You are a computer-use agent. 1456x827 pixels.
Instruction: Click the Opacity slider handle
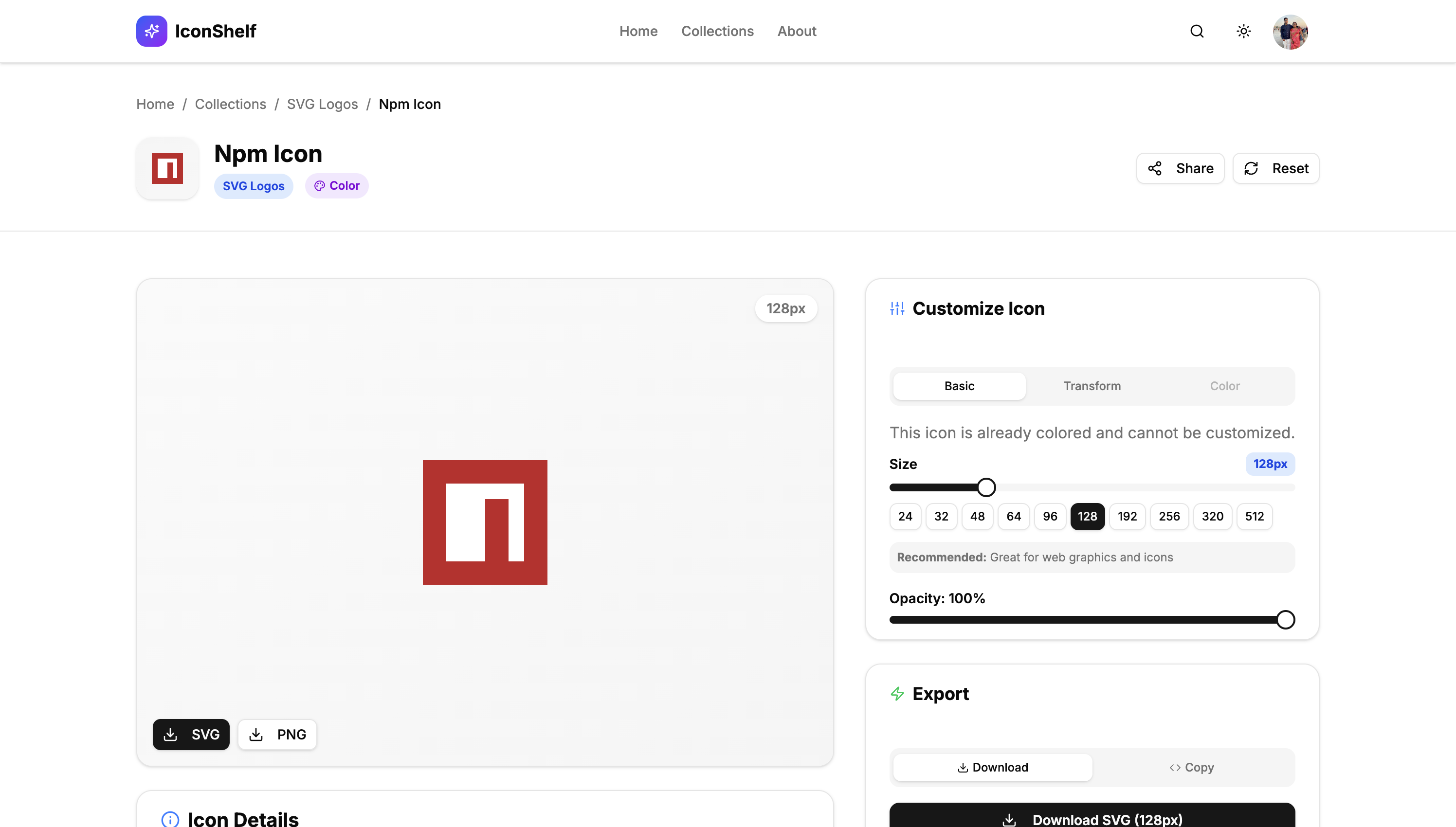click(1285, 620)
